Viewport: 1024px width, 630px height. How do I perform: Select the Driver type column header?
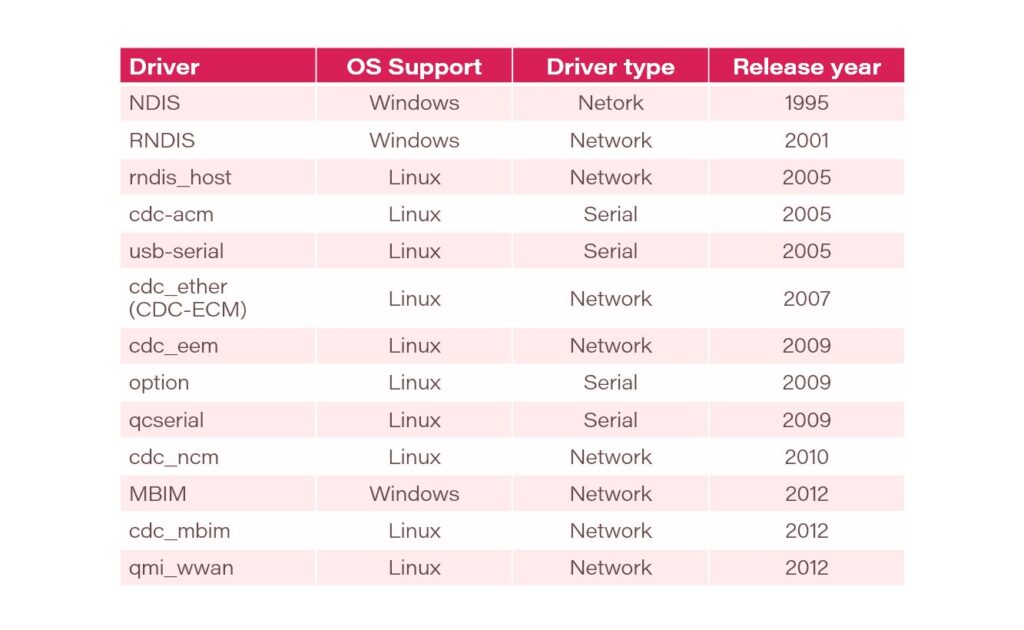(610, 67)
